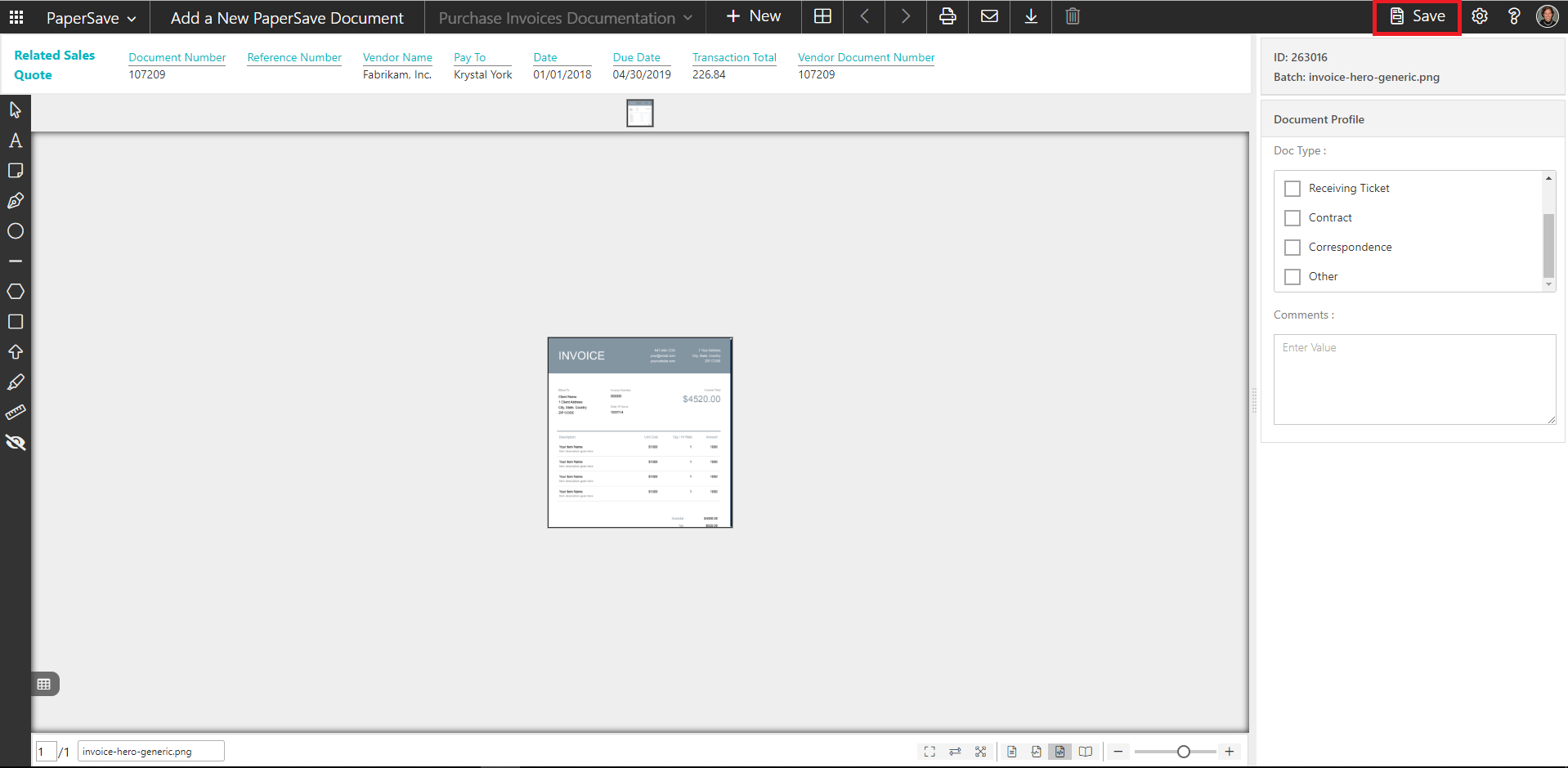Viewport: 1568px width, 768px height.
Task: Select the highlighted code page view icon
Action: 1060,752
